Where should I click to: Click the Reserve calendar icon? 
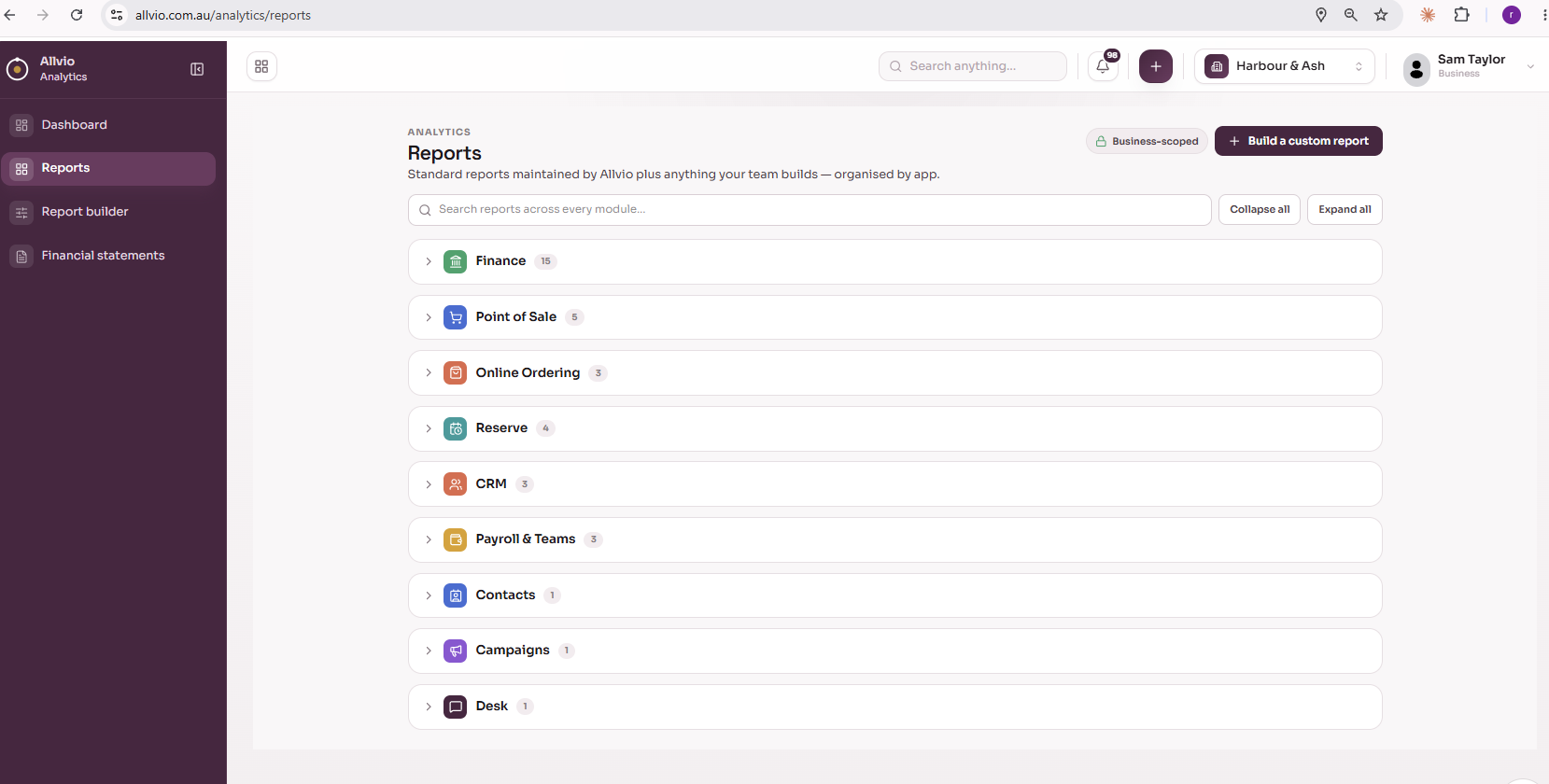click(456, 428)
